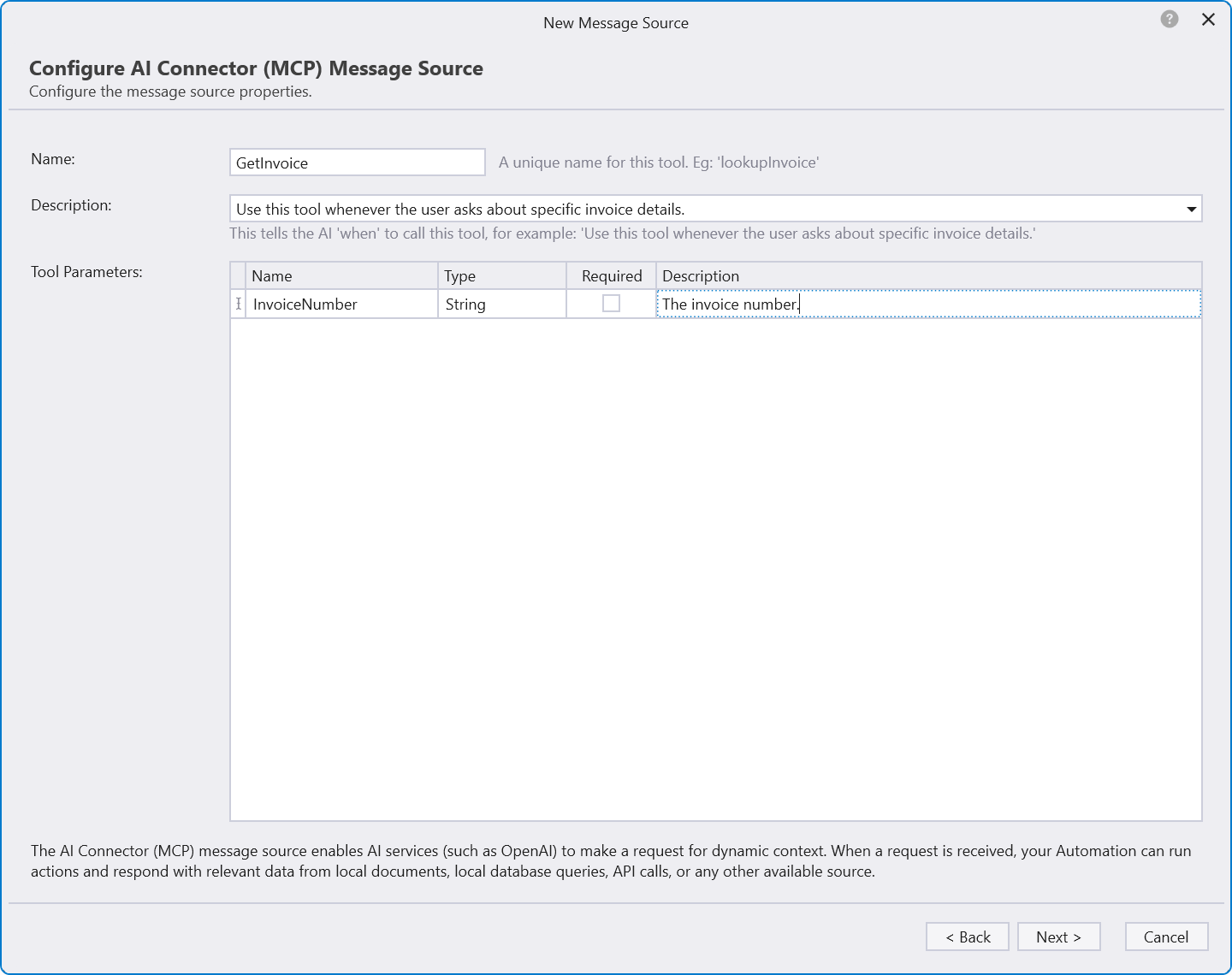
Task: Click empty area of Tool Parameters grid
Action: click(x=715, y=564)
